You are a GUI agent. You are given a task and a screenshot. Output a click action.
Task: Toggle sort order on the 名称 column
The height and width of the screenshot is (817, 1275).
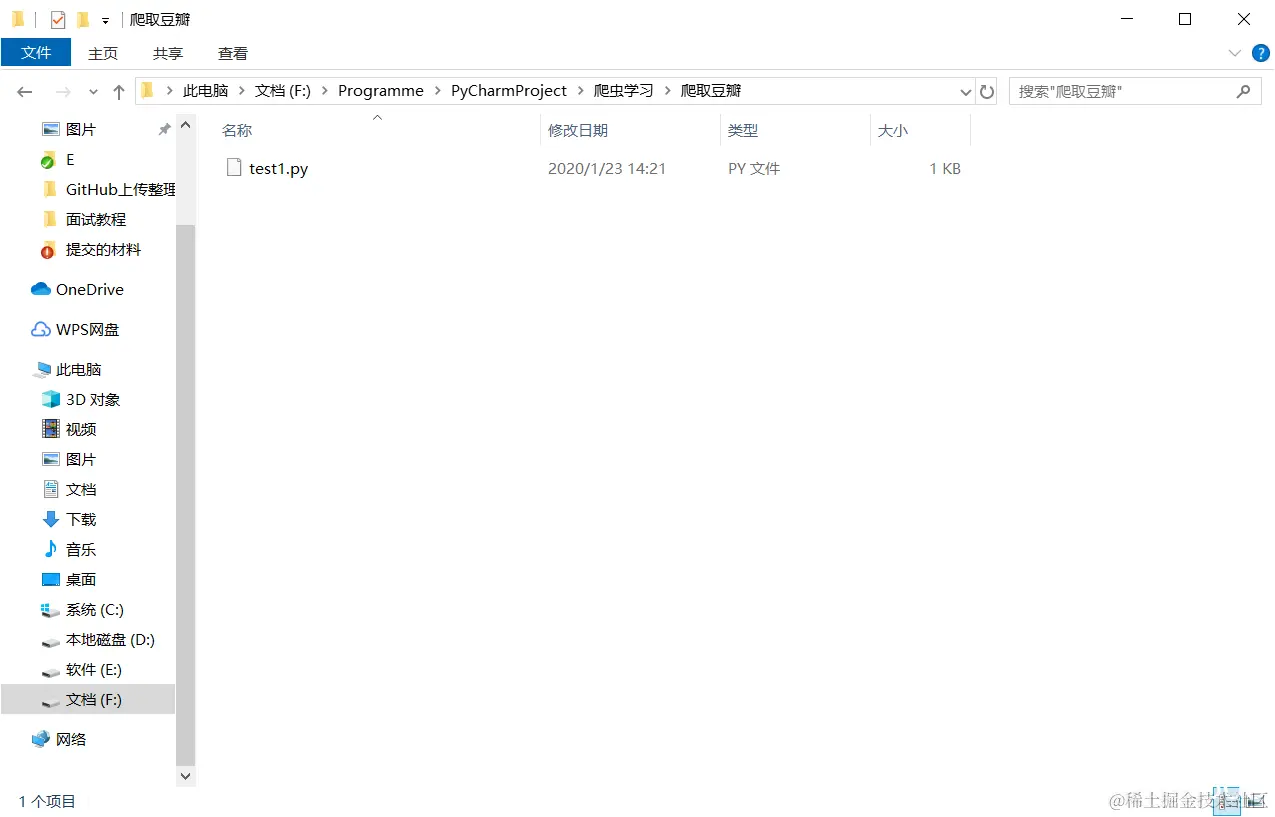(237, 129)
